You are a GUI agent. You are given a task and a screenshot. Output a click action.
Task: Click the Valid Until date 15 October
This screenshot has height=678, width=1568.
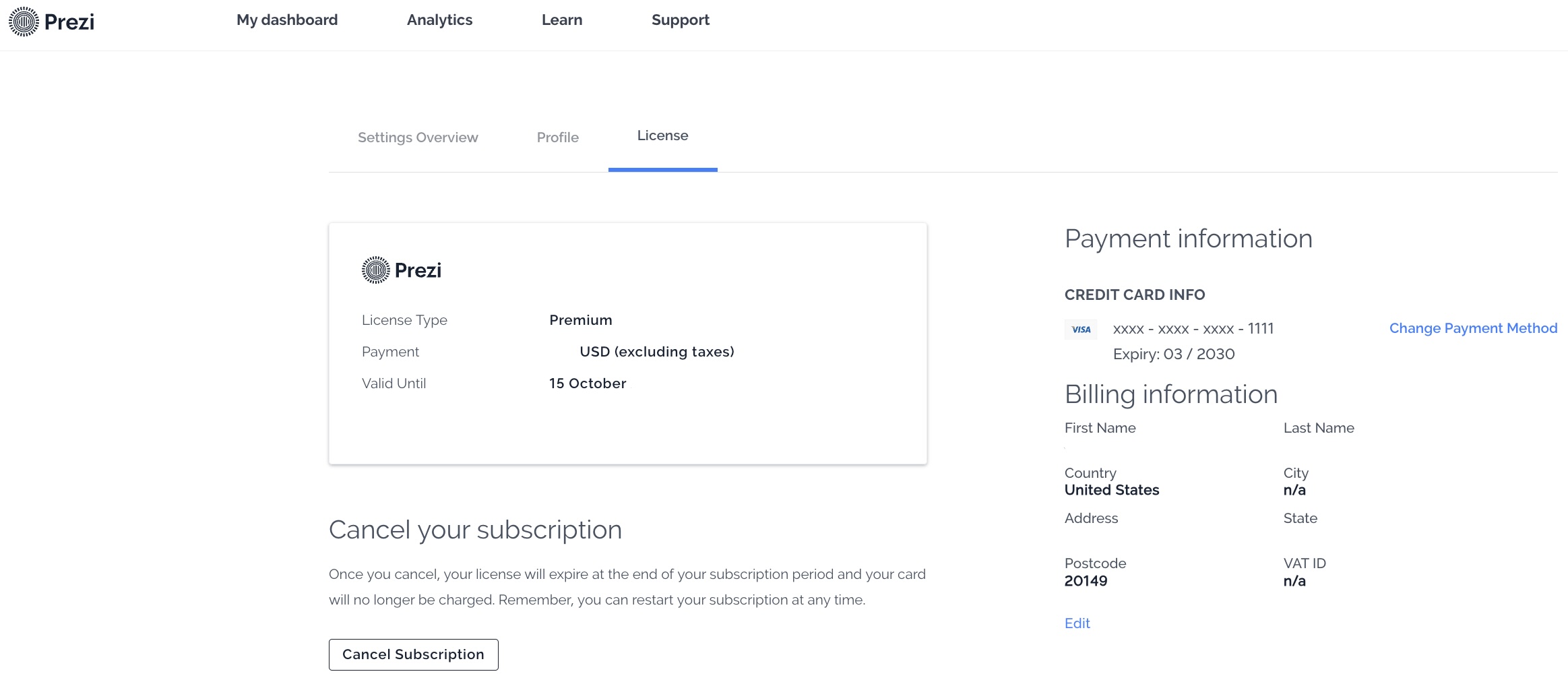pos(587,383)
